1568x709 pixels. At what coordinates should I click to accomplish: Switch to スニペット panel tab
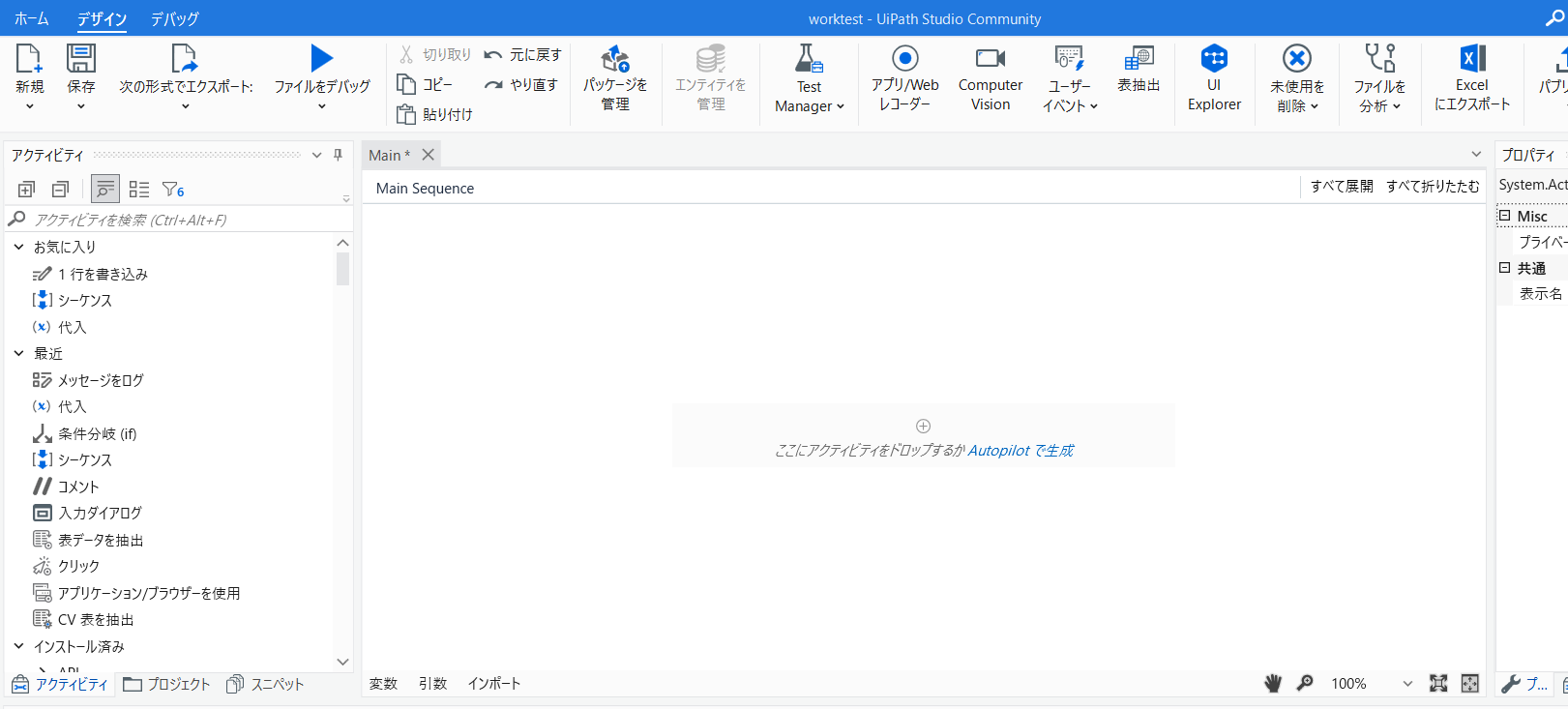tap(265, 684)
